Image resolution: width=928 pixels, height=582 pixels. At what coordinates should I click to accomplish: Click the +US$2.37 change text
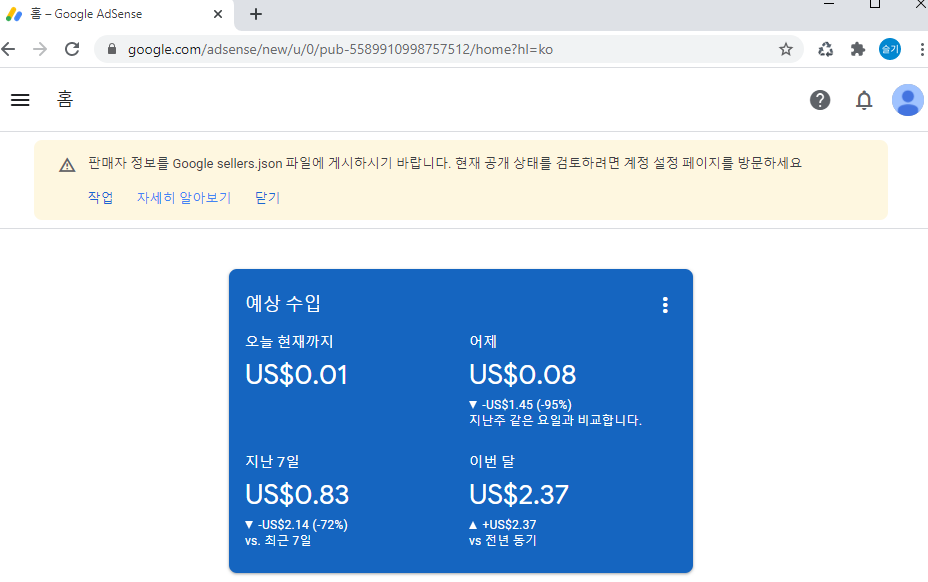509,525
